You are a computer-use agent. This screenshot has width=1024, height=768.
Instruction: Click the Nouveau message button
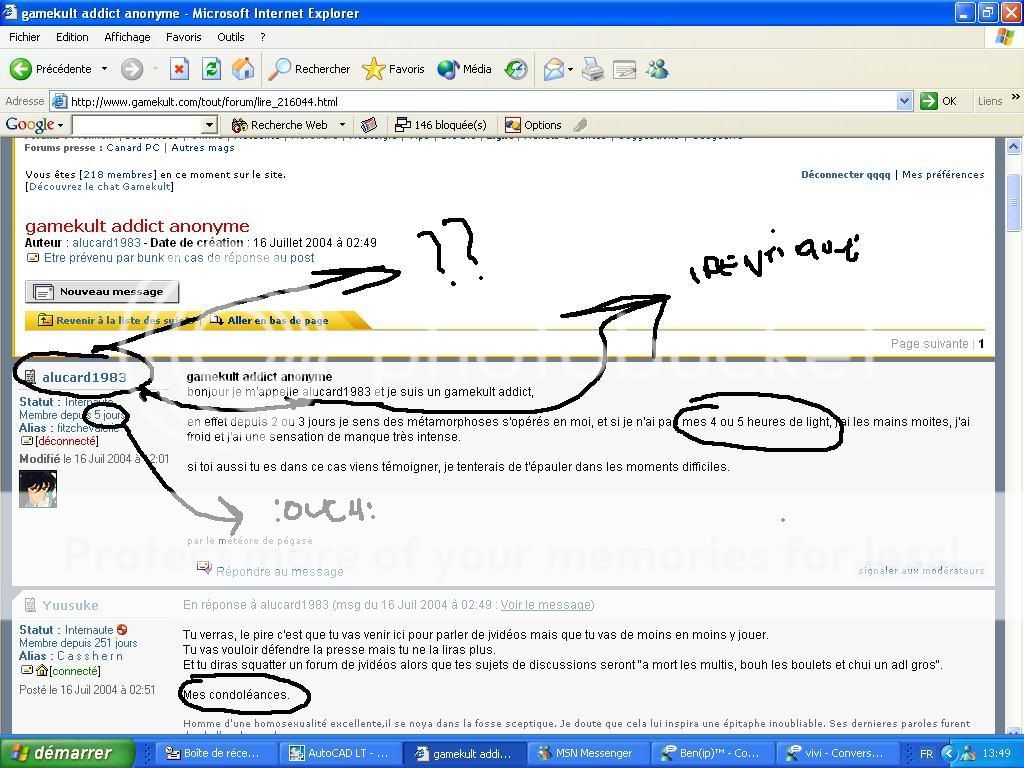102,292
